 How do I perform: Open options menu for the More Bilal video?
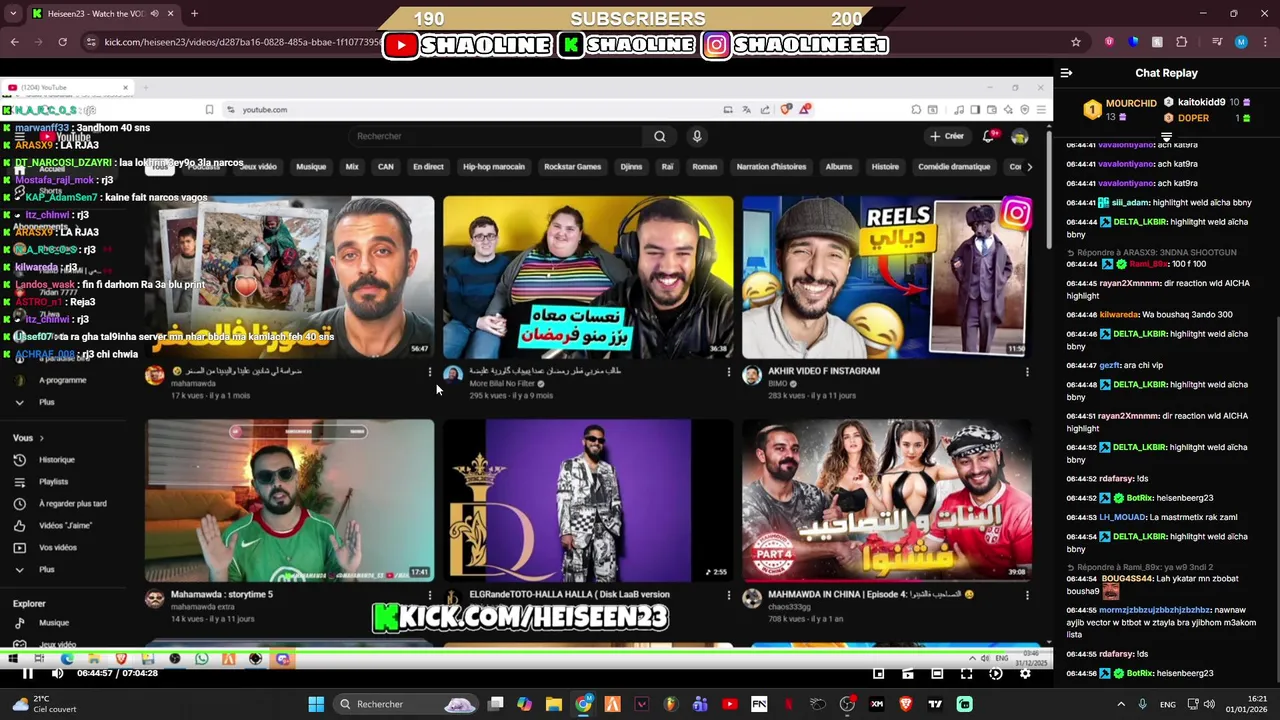point(728,372)
